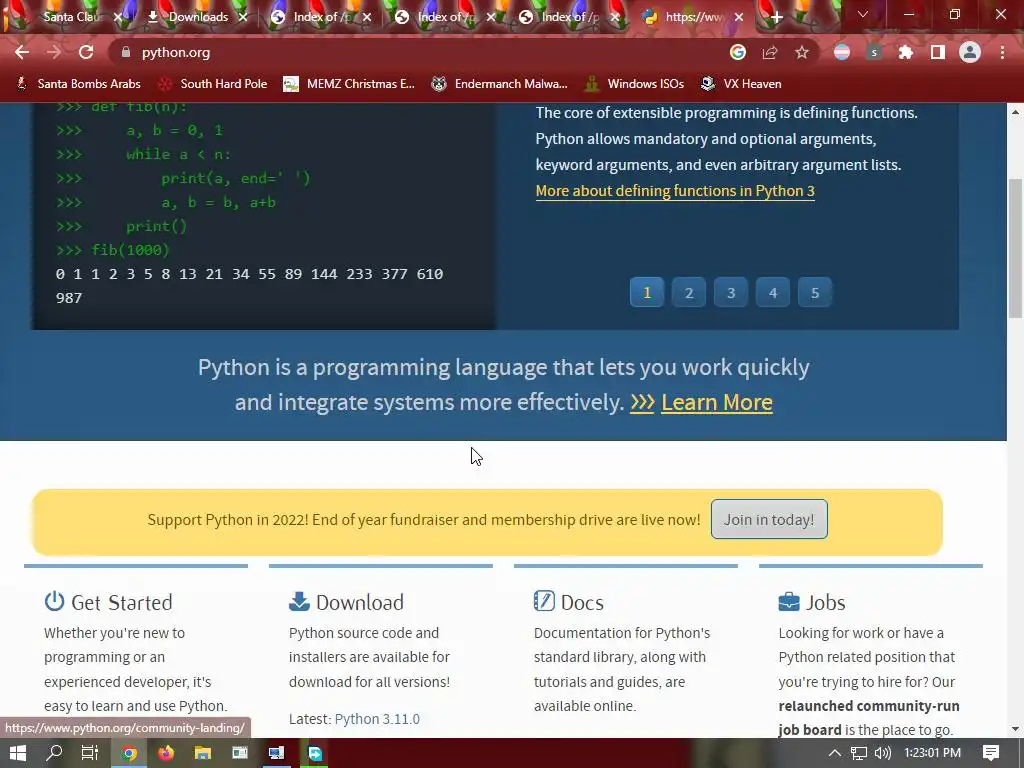Open Windows ISOs bookmark
This screenshot has width=1024, height=768.
pos(635,84)
